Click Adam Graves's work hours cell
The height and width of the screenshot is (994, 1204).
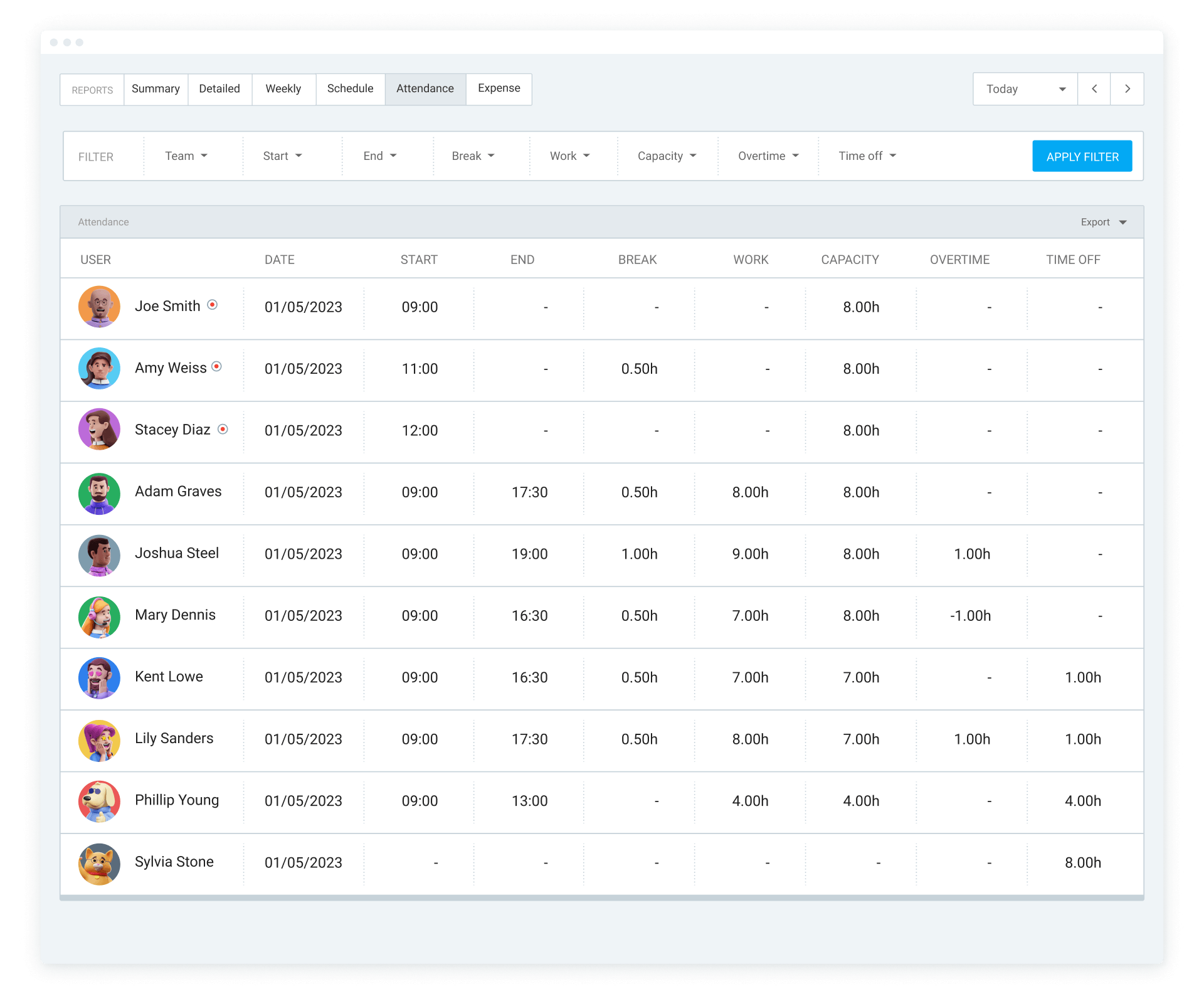pos(750,492)
